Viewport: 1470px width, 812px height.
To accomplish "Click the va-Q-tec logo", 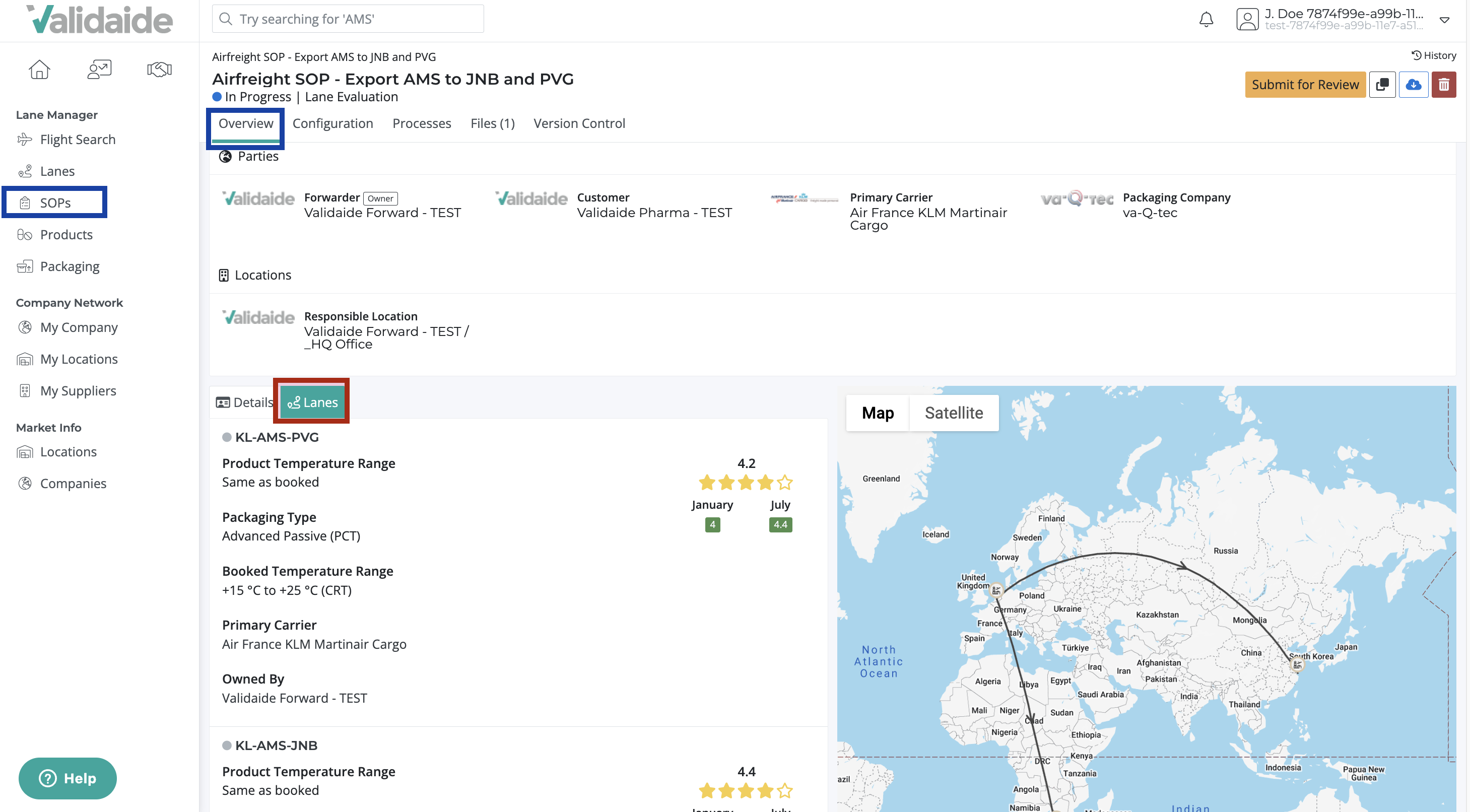I will (1077, 198).
